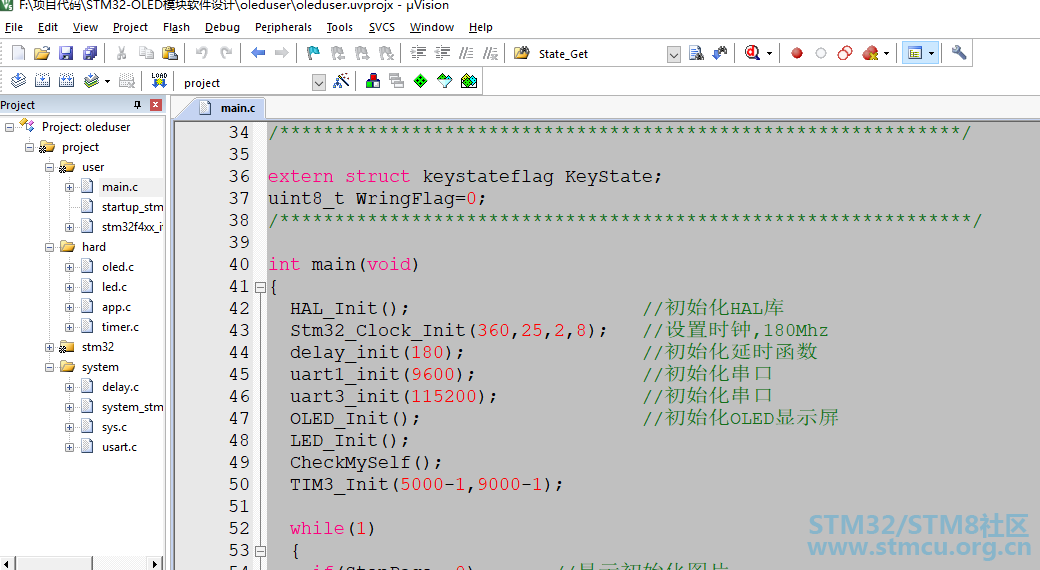Click the Save All icon
This screenshot has width=1040, height=570.
(90, 53)
